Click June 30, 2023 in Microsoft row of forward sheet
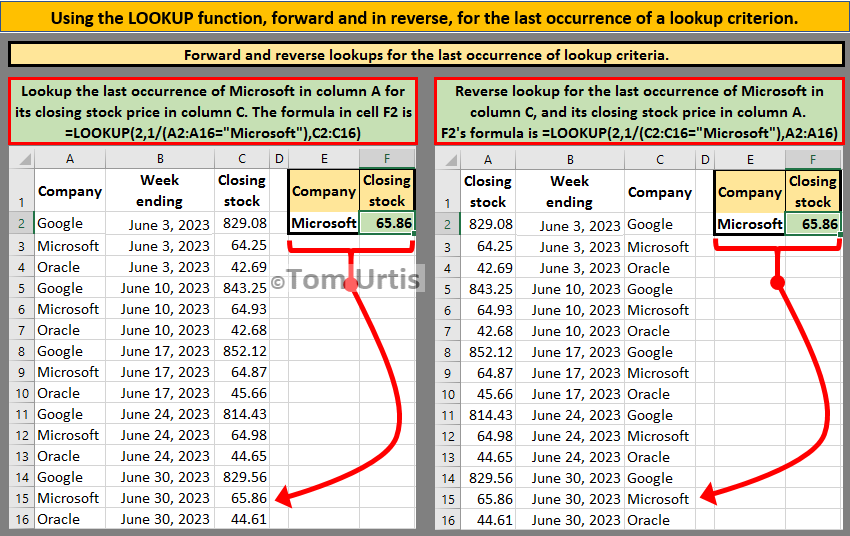Screen dimensions: 850x536 coord(160,498)
